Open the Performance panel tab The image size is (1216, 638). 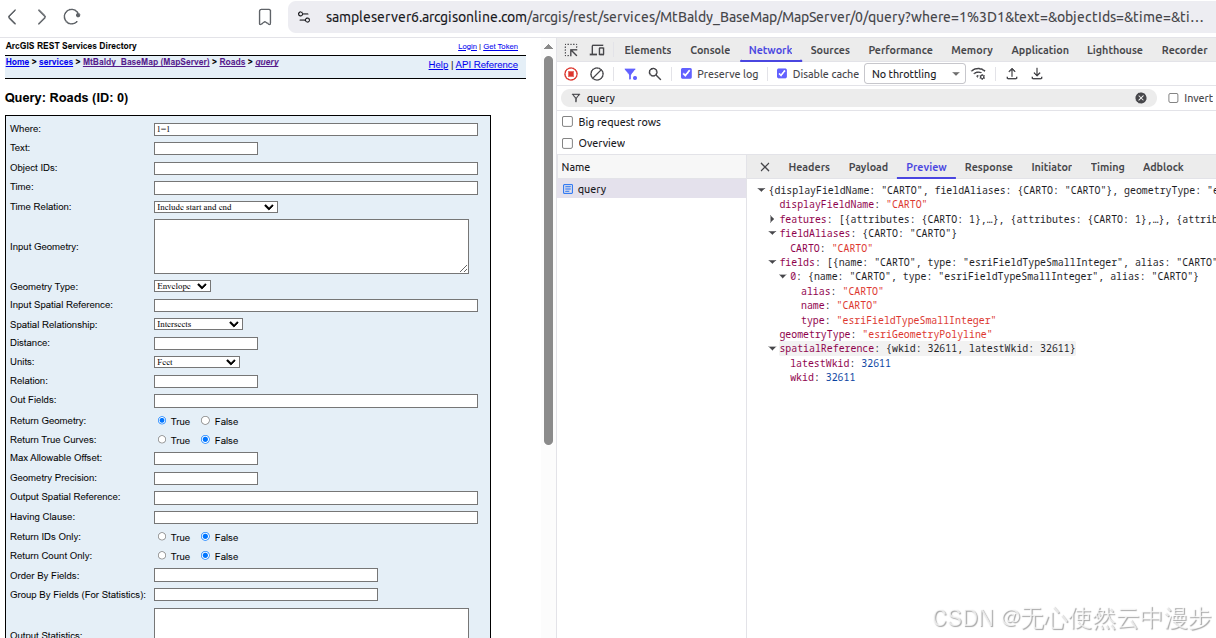[x=900, y=50]
